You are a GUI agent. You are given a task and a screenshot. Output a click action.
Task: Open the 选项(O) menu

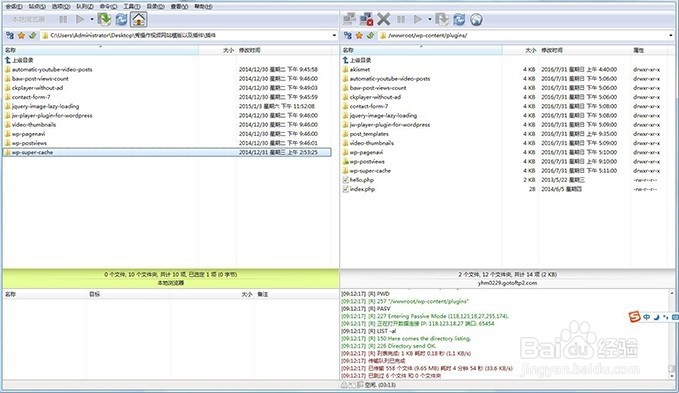[61, 6]
